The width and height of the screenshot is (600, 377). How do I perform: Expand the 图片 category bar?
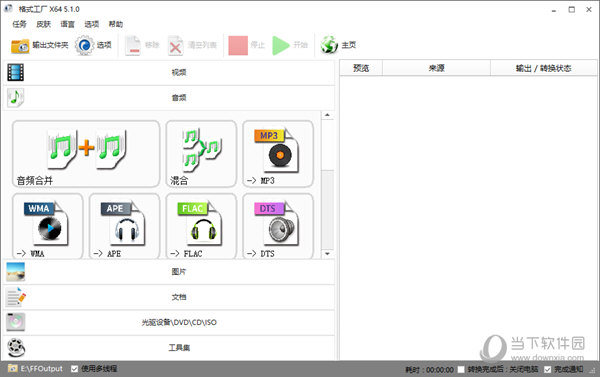click(169, 272)
